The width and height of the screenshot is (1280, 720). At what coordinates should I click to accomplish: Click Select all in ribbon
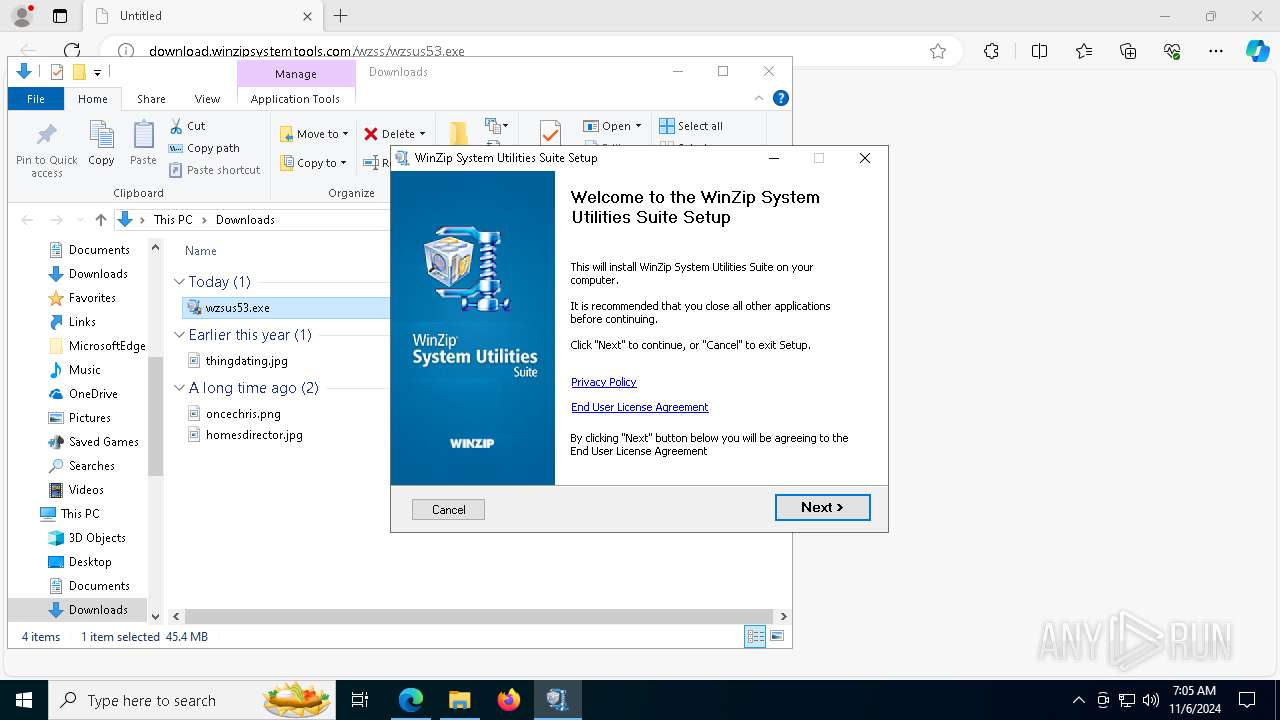(691, 126)
